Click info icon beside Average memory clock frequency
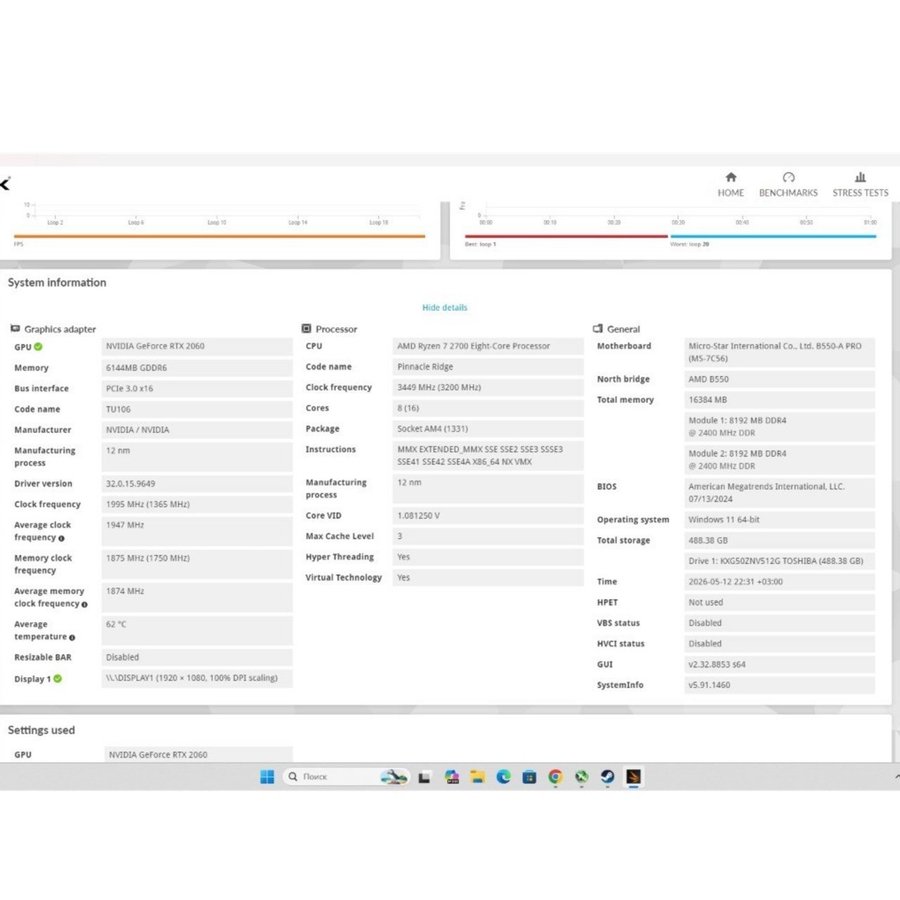 point(84,604)
